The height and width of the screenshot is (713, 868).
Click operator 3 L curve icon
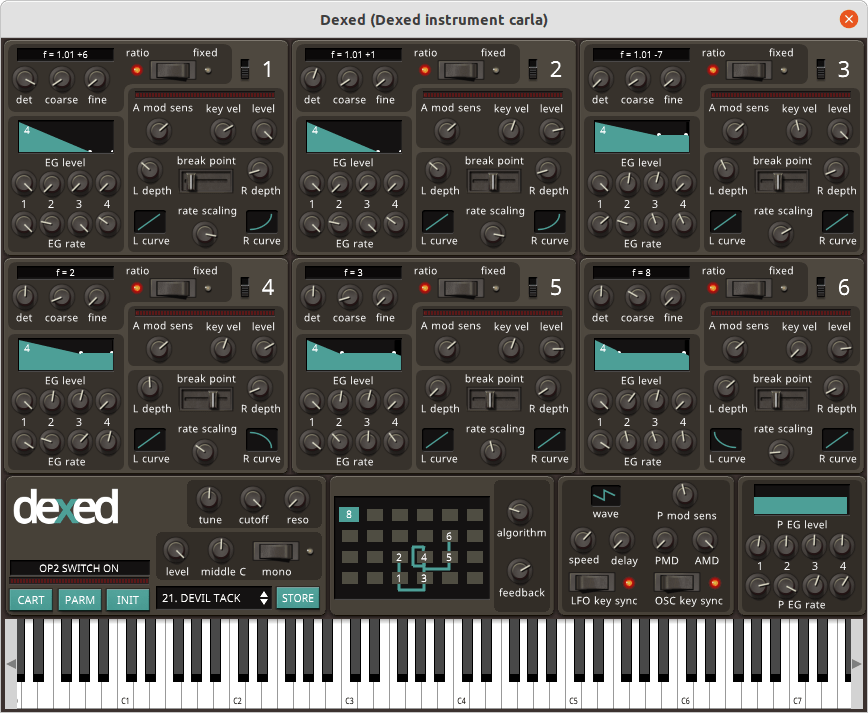[x=726, y=221]
